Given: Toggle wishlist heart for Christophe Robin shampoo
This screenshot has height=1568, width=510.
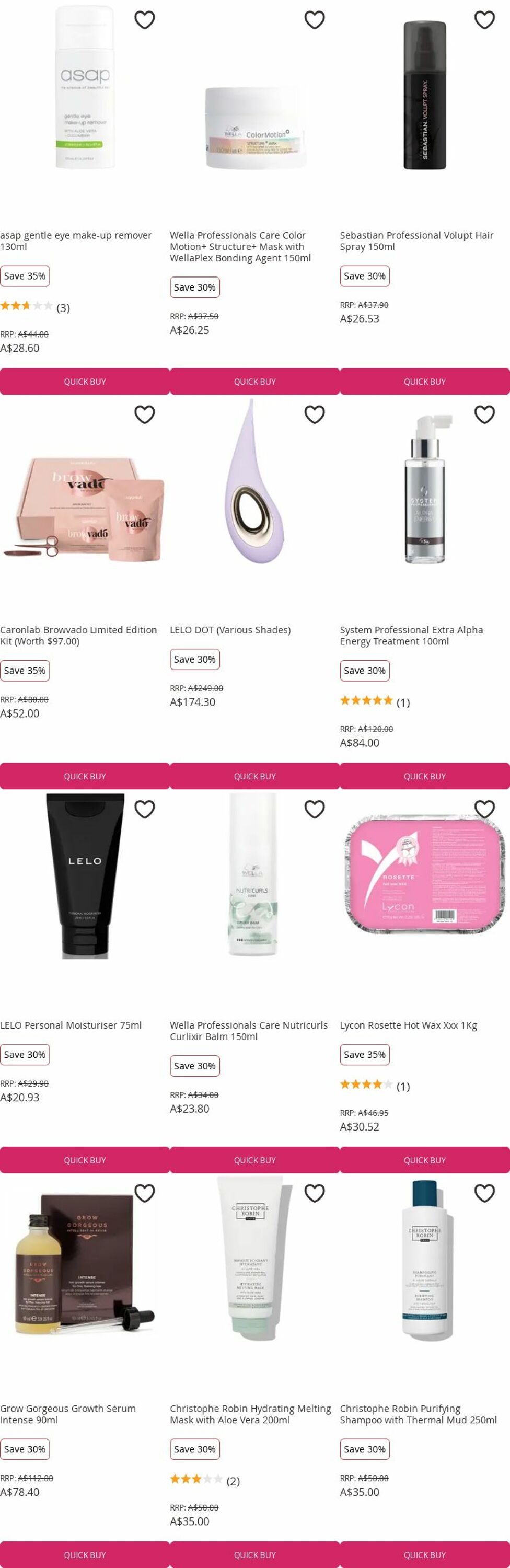Looking at the screenshot, I should [x=484, y=1193].
